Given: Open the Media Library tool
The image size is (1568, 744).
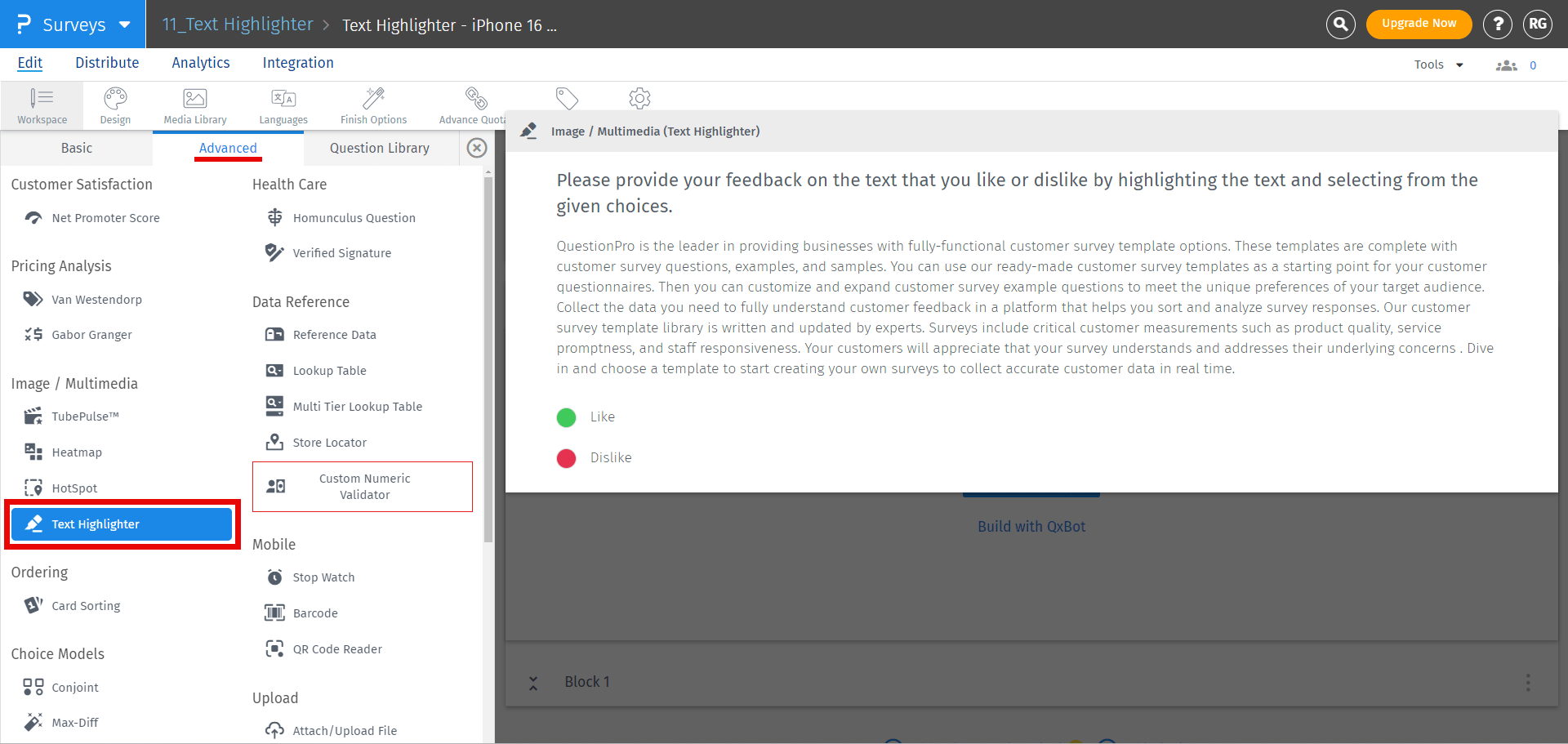Looking at the screenshot, I should click(x=195, y=105).
